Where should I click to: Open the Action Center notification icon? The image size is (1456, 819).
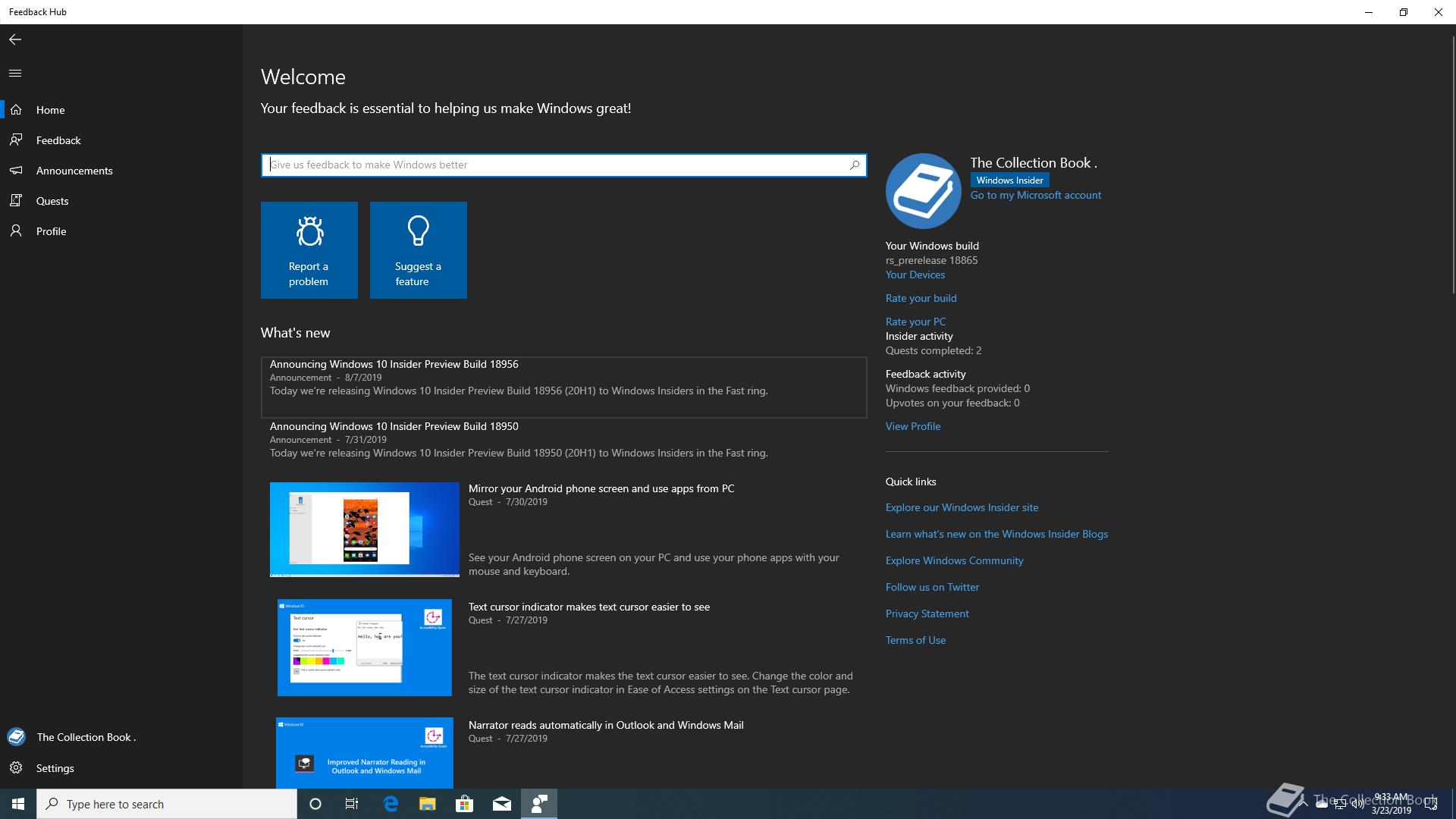click(x=1430, y=805)
